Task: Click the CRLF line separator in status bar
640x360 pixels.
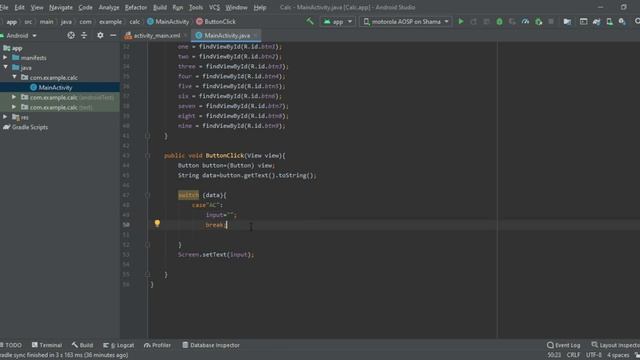Action: click(573, 355)
